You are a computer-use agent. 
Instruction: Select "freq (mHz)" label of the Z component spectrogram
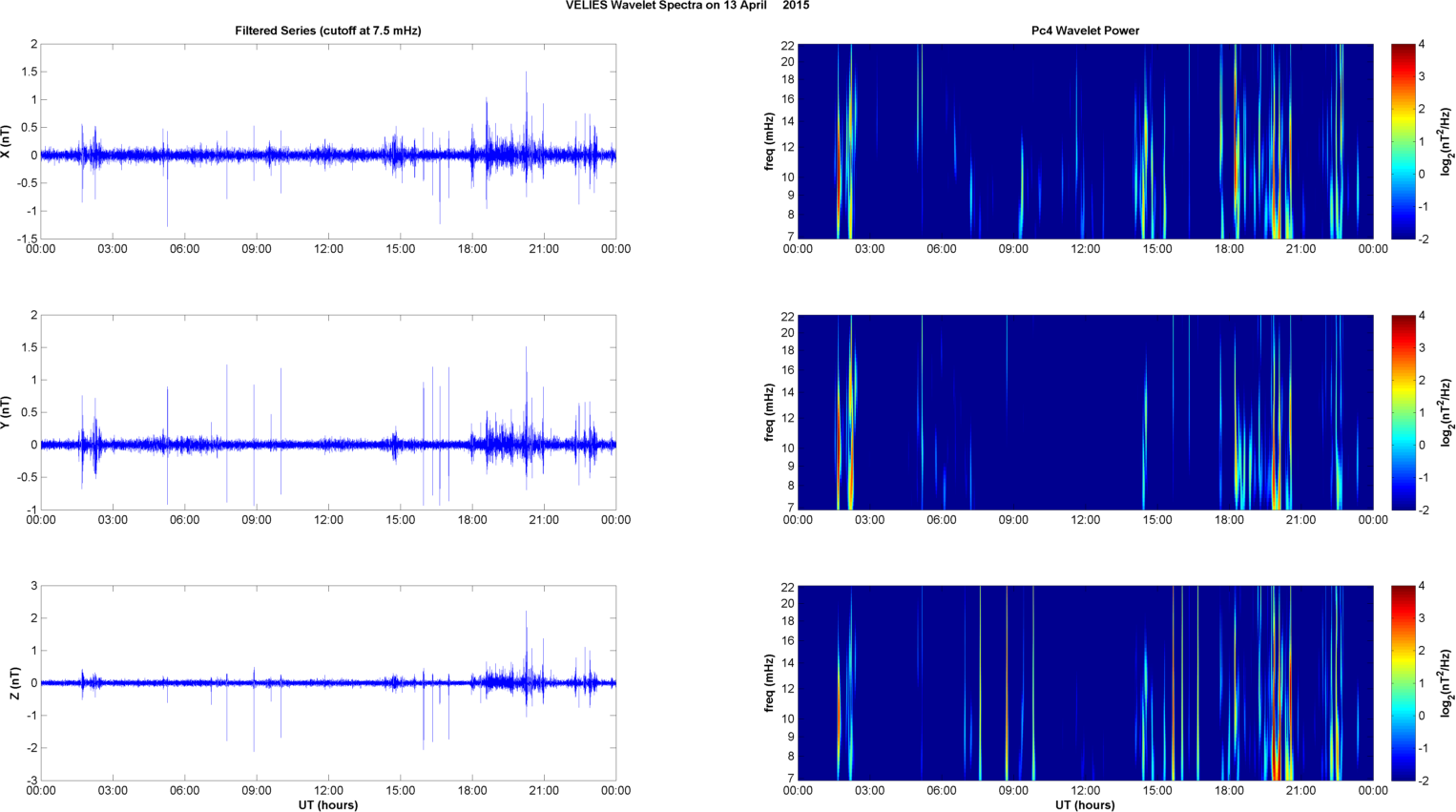[769, 683]
